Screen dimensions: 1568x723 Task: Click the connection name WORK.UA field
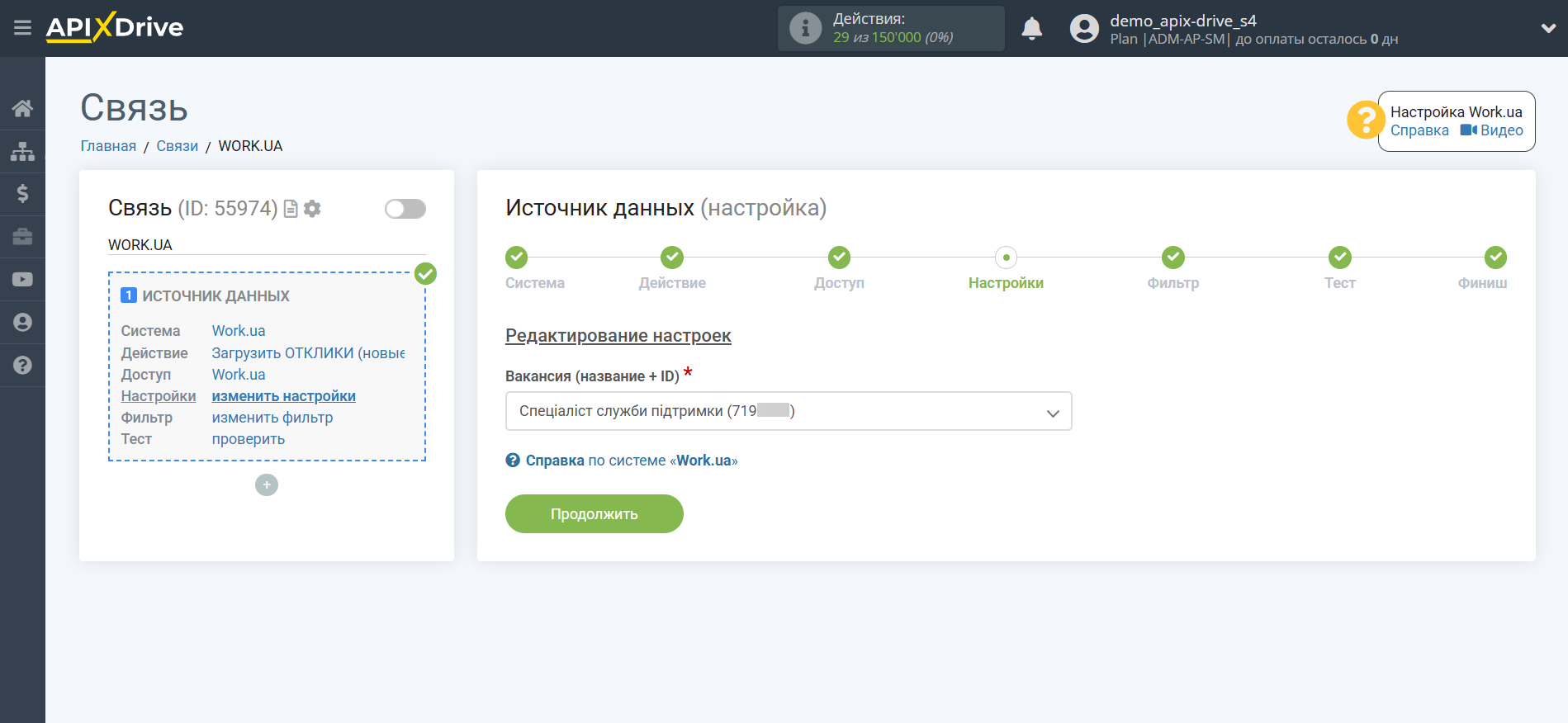pos(266,245)
